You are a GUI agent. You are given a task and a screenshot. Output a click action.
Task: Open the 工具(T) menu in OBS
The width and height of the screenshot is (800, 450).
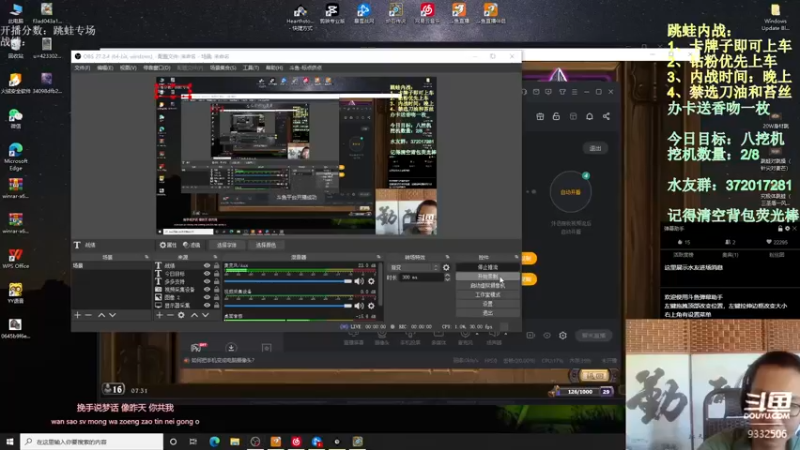(x=251, y=68)
